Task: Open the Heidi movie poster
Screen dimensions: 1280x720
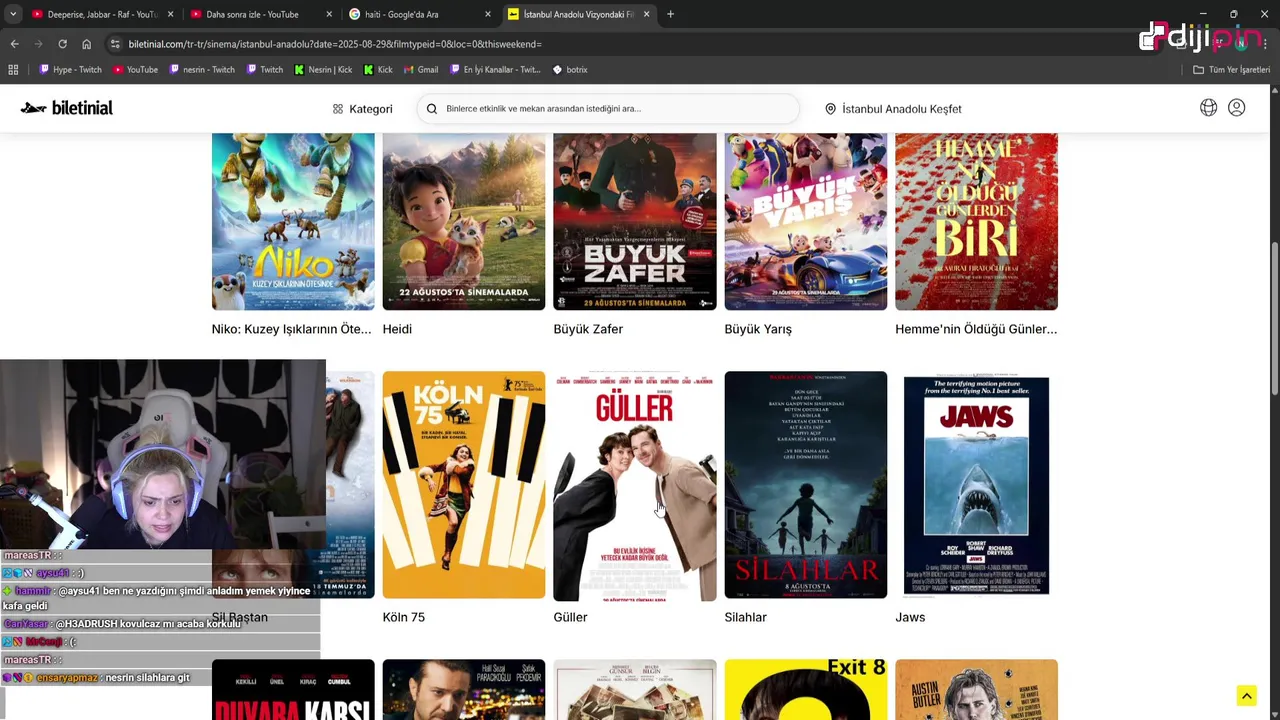Action: [x=464, y=221]
